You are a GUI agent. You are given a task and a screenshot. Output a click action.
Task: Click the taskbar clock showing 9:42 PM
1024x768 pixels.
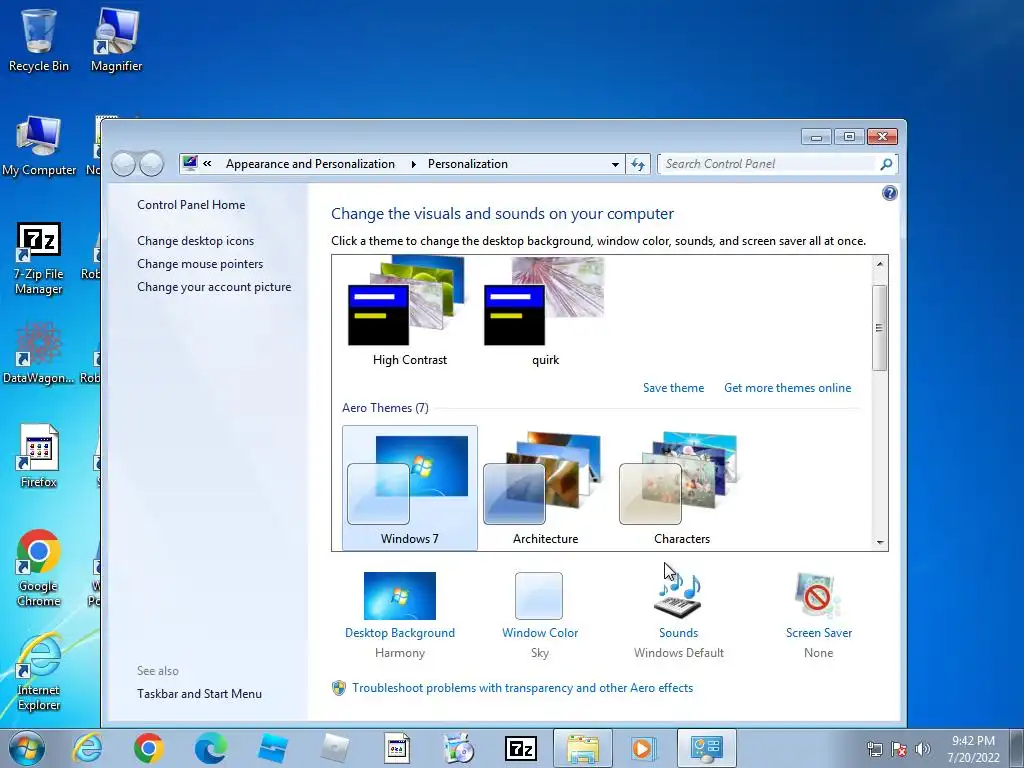[x=973, y=749]
